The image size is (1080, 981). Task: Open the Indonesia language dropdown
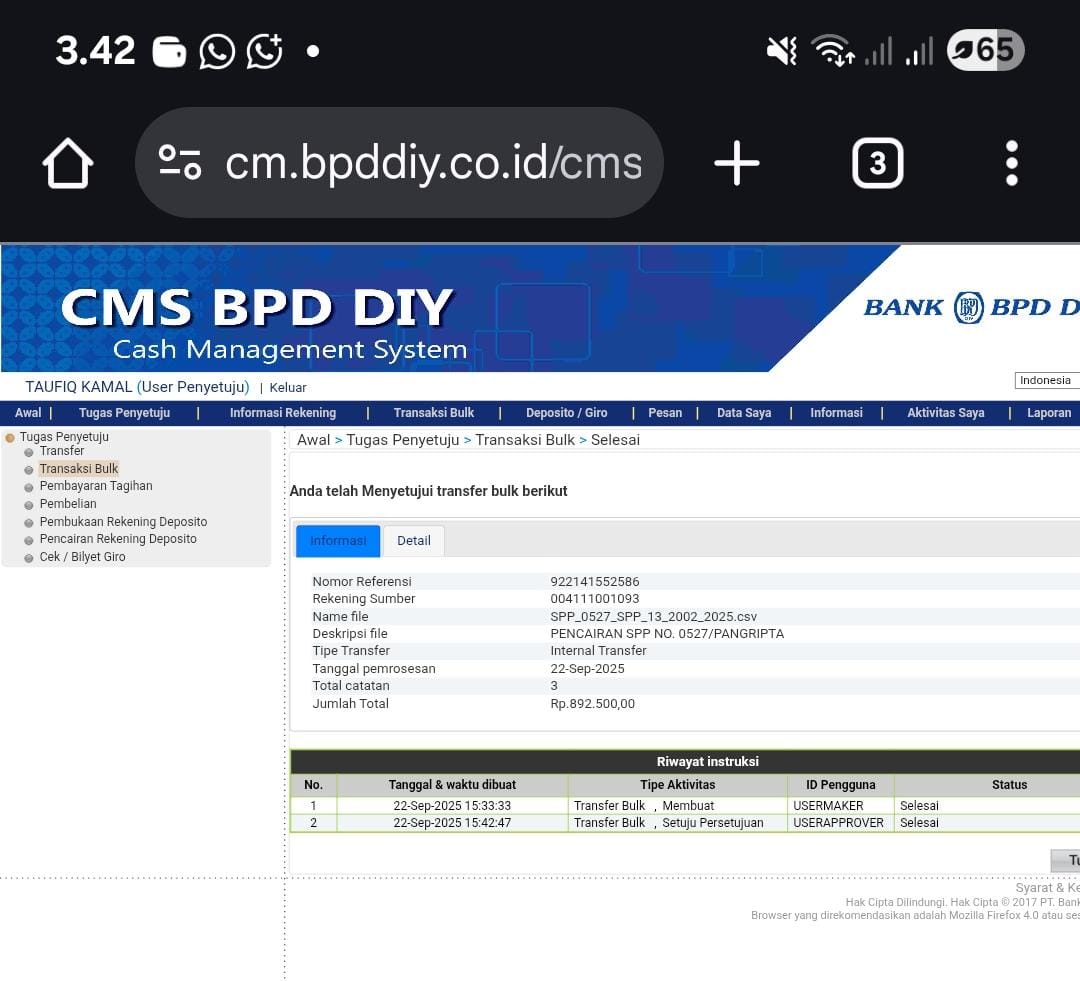(1047, 380)
